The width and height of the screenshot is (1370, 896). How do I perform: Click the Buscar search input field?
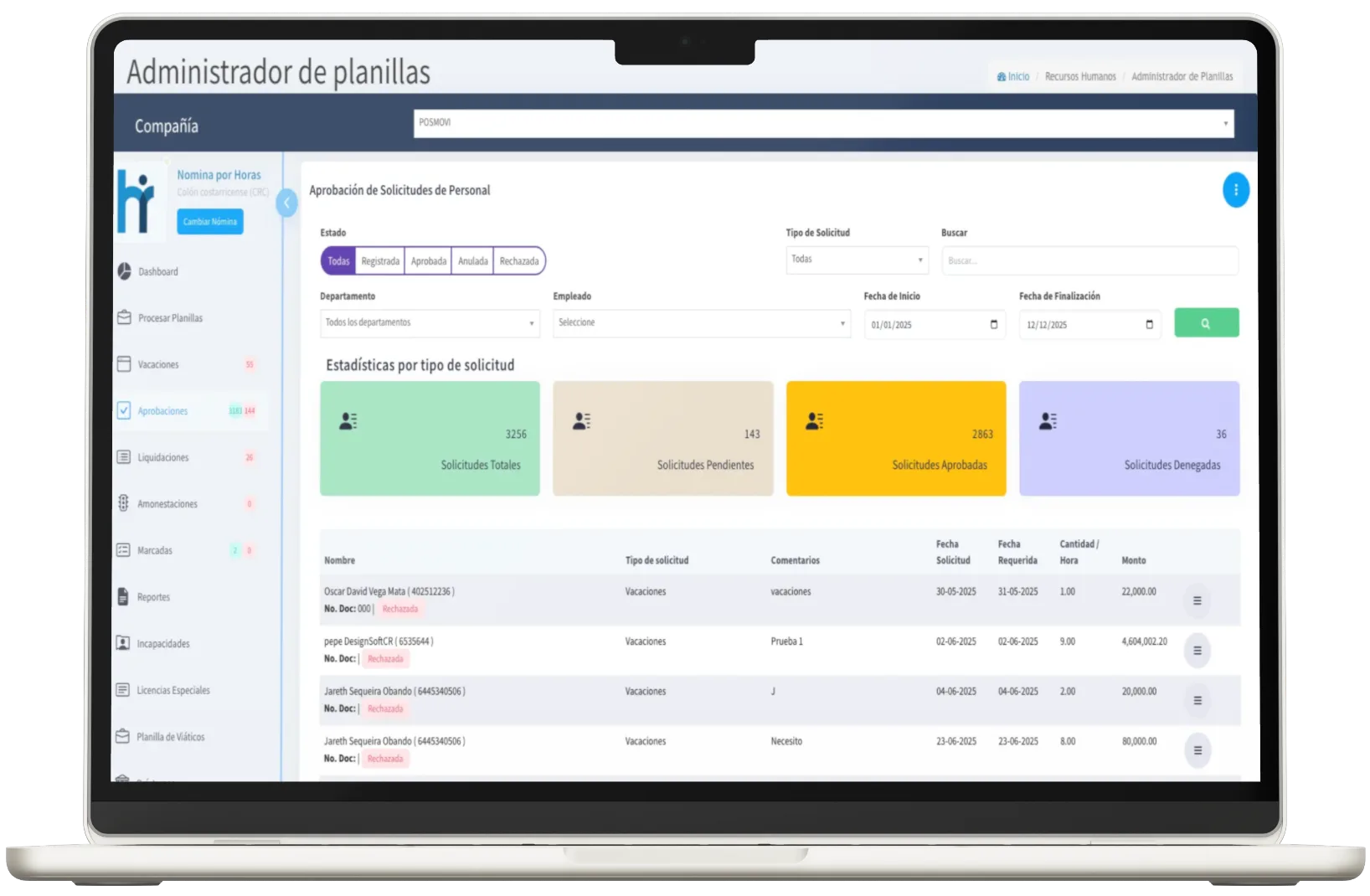[x=1089, y=260]
